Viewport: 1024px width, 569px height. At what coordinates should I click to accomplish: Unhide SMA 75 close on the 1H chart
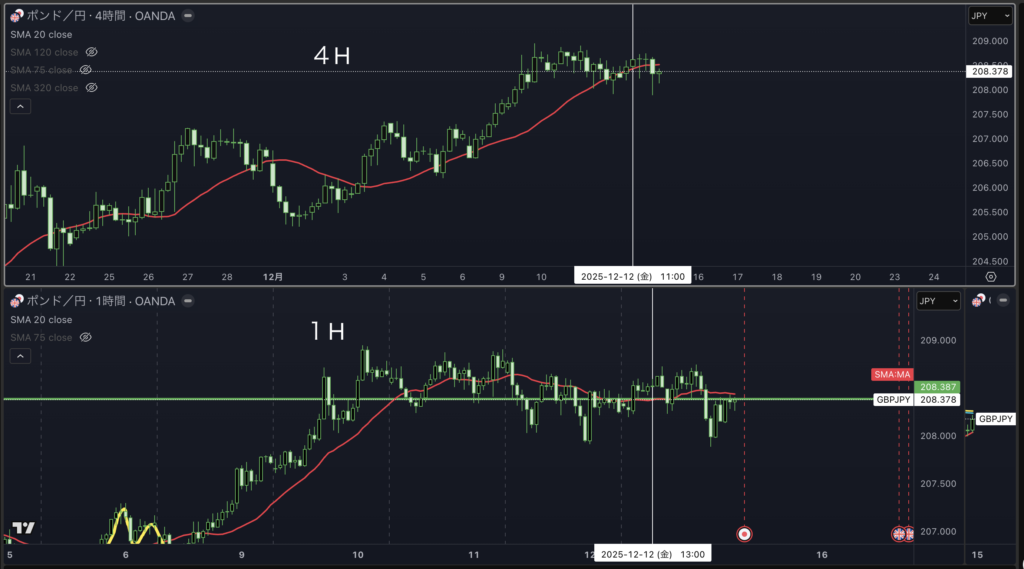click(x=85, y=338)
